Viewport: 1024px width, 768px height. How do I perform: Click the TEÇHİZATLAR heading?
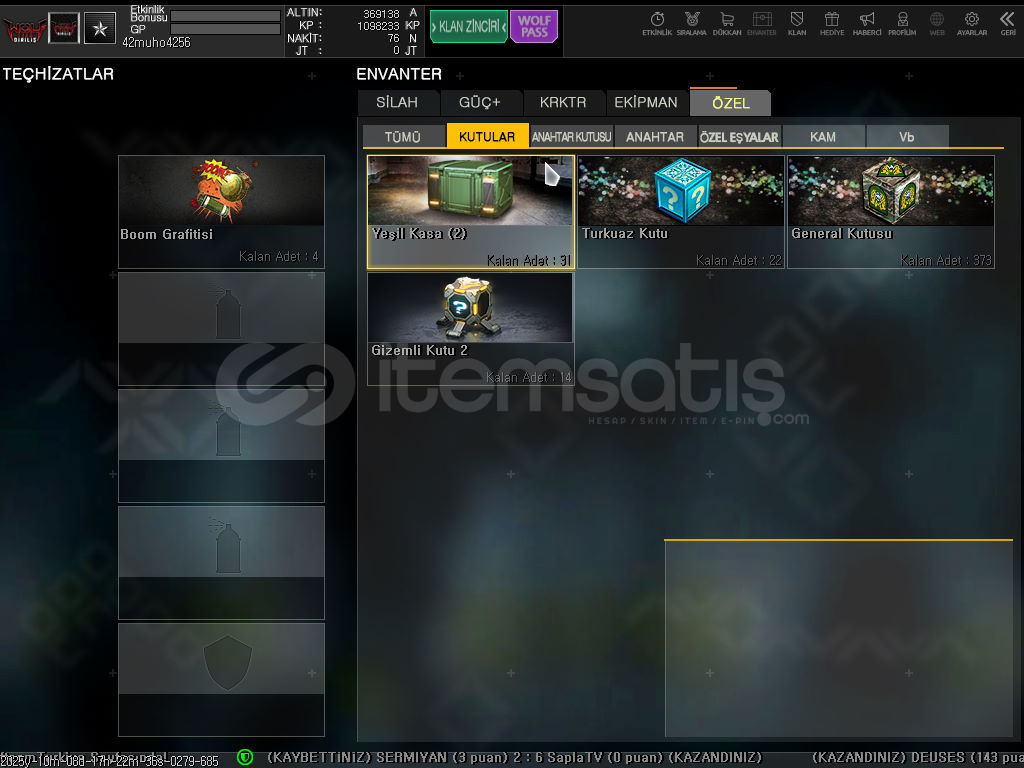(58, 74)
